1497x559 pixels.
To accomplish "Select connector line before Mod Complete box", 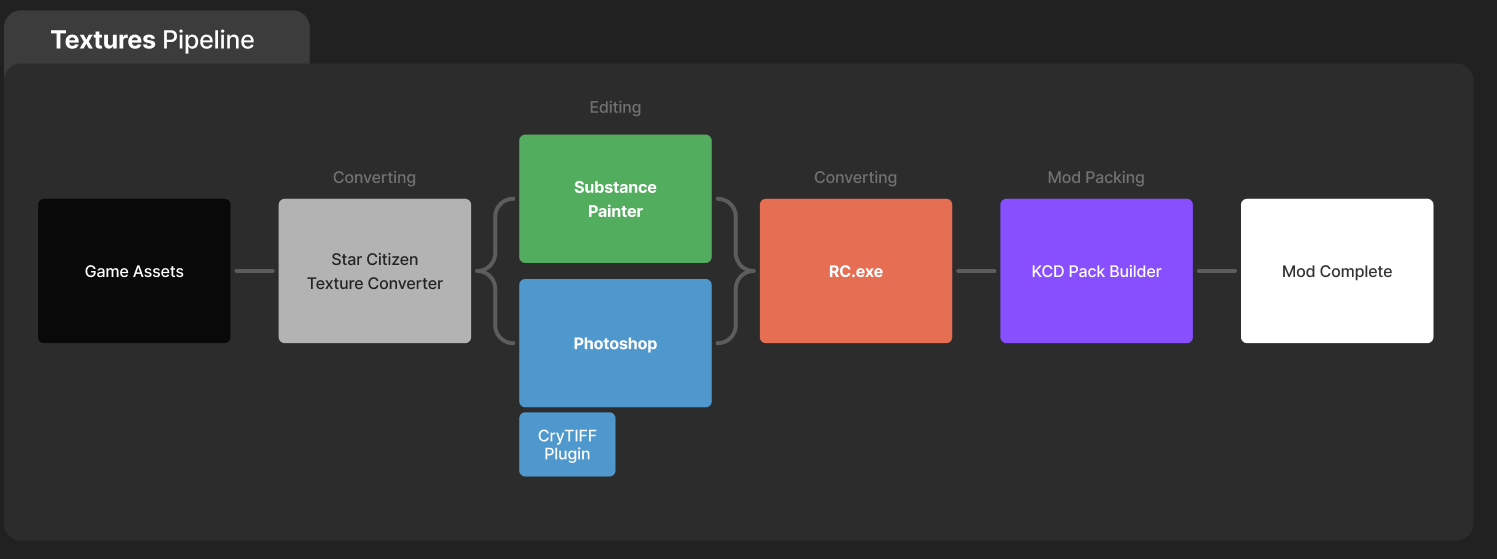I will 1217,271.
